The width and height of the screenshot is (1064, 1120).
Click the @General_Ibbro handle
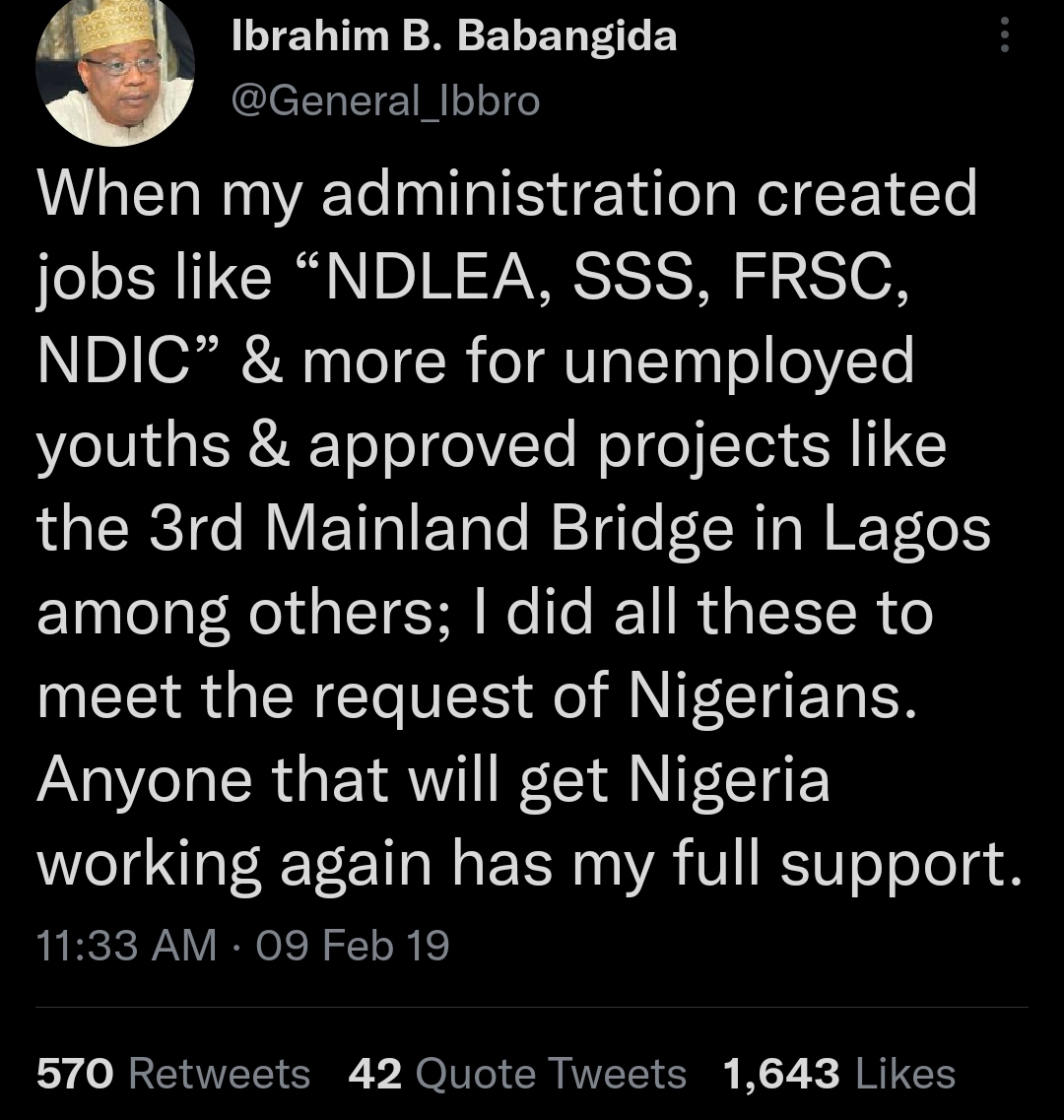tap(384, 101)
